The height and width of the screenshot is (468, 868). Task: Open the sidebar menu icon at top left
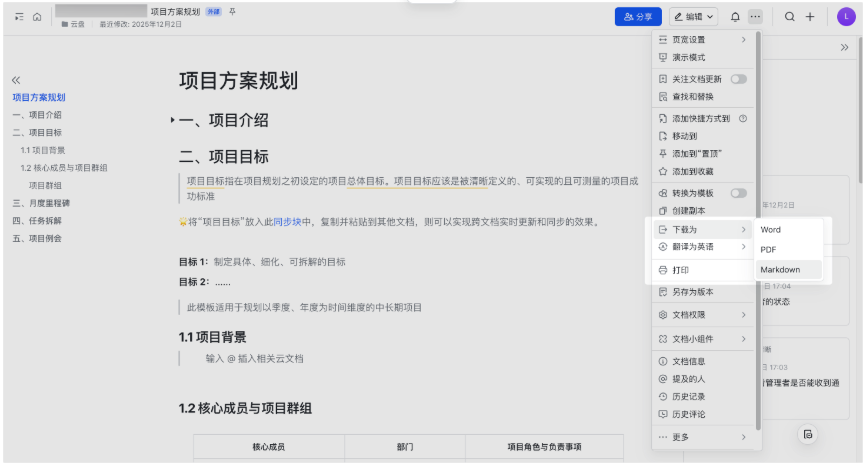[x=19, y=17]
